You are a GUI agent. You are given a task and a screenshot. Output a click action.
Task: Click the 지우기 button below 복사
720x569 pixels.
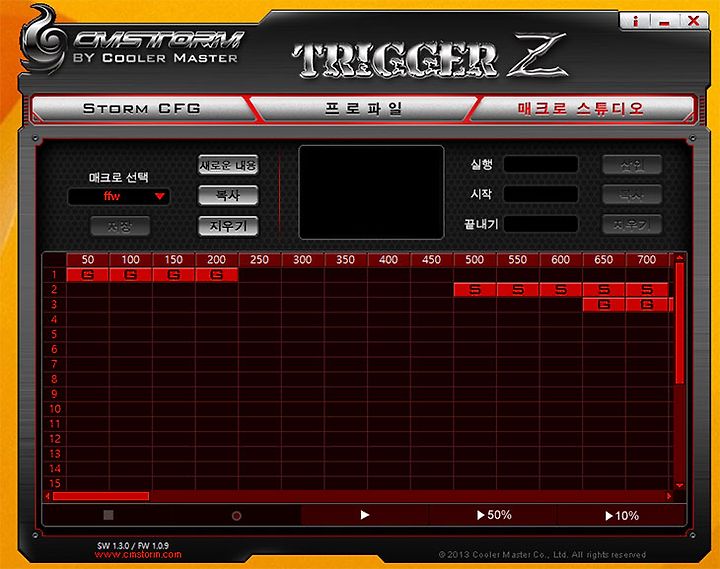(228, 226)
